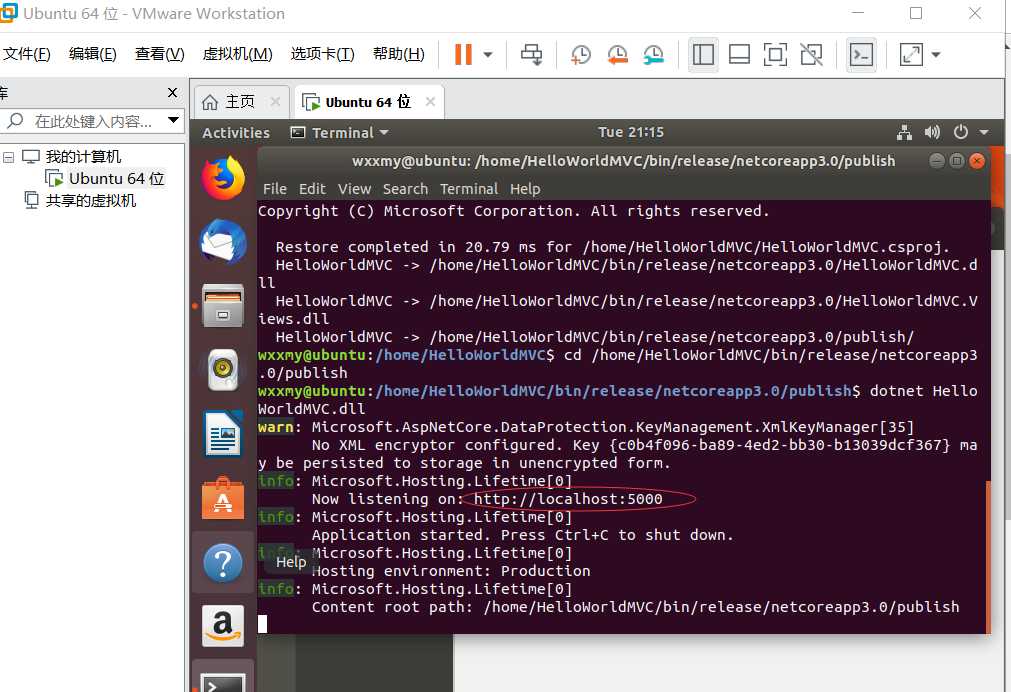Click the Terminal icon in the dock

pyautogui.click(x=223, y=681)
